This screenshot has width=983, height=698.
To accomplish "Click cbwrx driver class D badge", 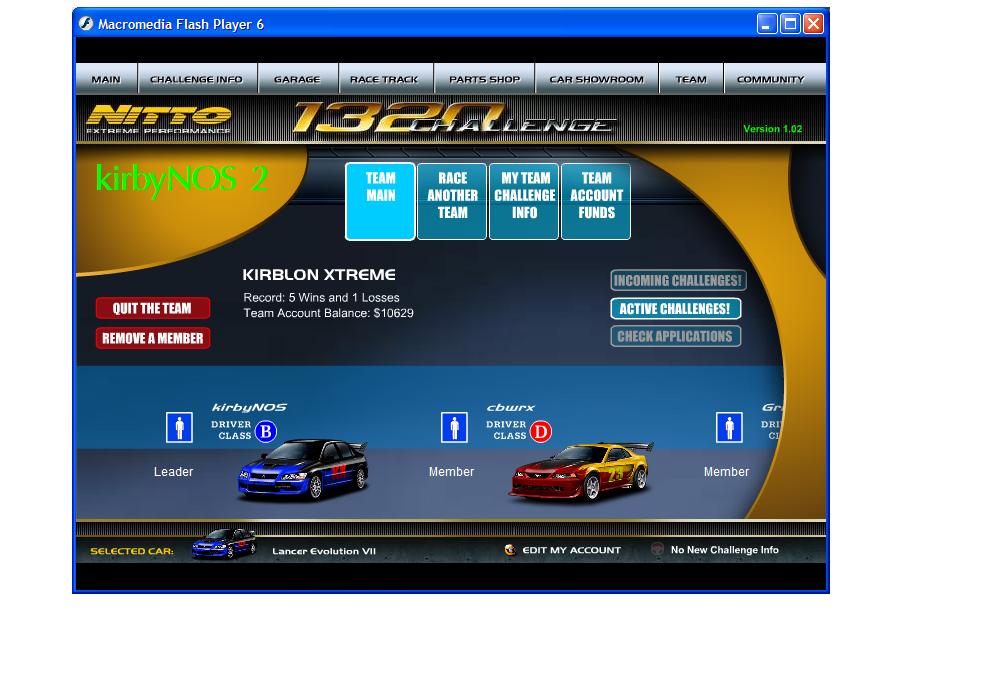I will point(540,431).
